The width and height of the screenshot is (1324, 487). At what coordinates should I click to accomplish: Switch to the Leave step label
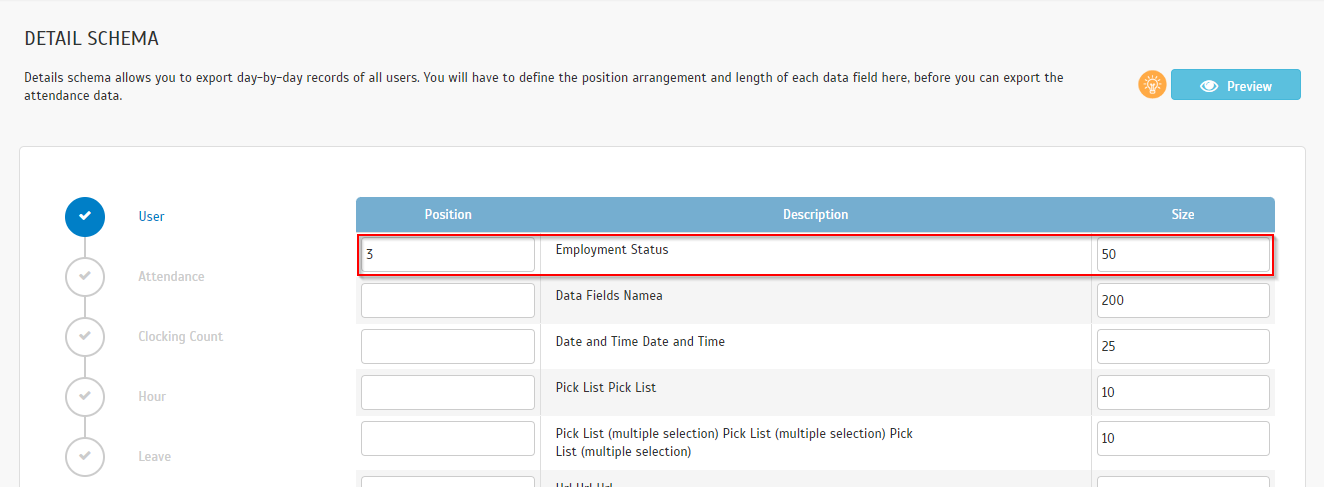click(154, 456)
